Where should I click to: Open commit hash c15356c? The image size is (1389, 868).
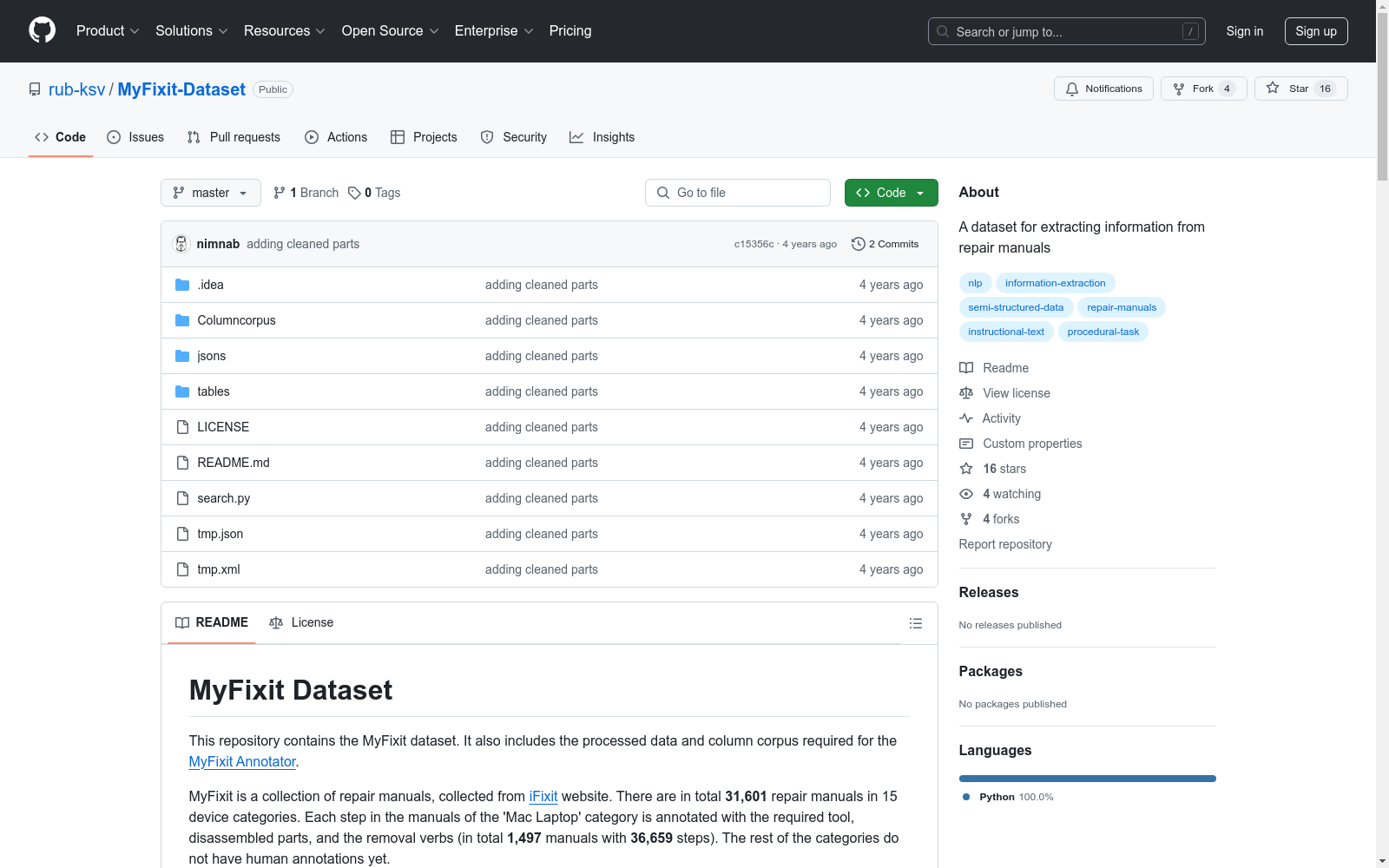(x=754, y=244)
